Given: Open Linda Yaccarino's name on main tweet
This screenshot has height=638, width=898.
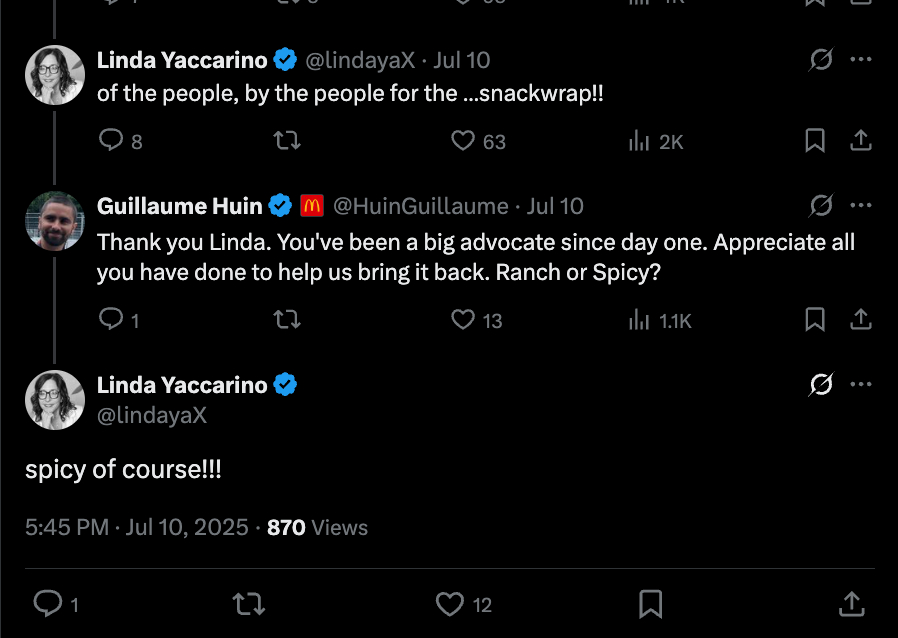Looking at the screenshot, I should point(182,385).
